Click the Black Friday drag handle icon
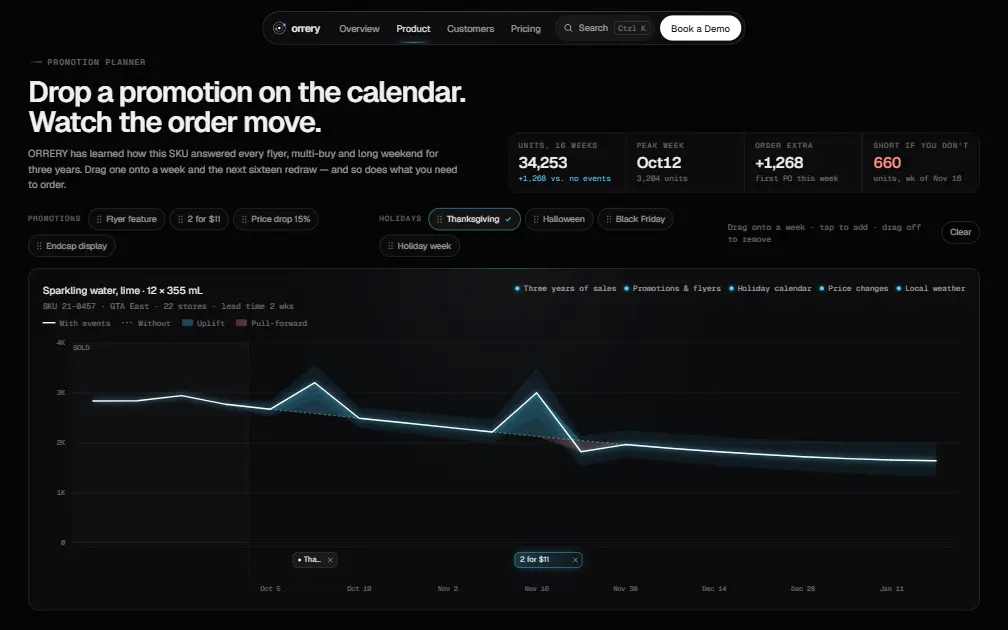The height and width of the screenshot is (630, 1008). (x=609, y=219)
